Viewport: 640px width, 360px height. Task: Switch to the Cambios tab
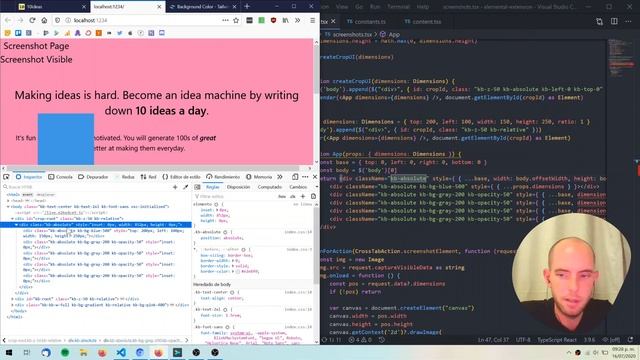(x=298, y=187)
